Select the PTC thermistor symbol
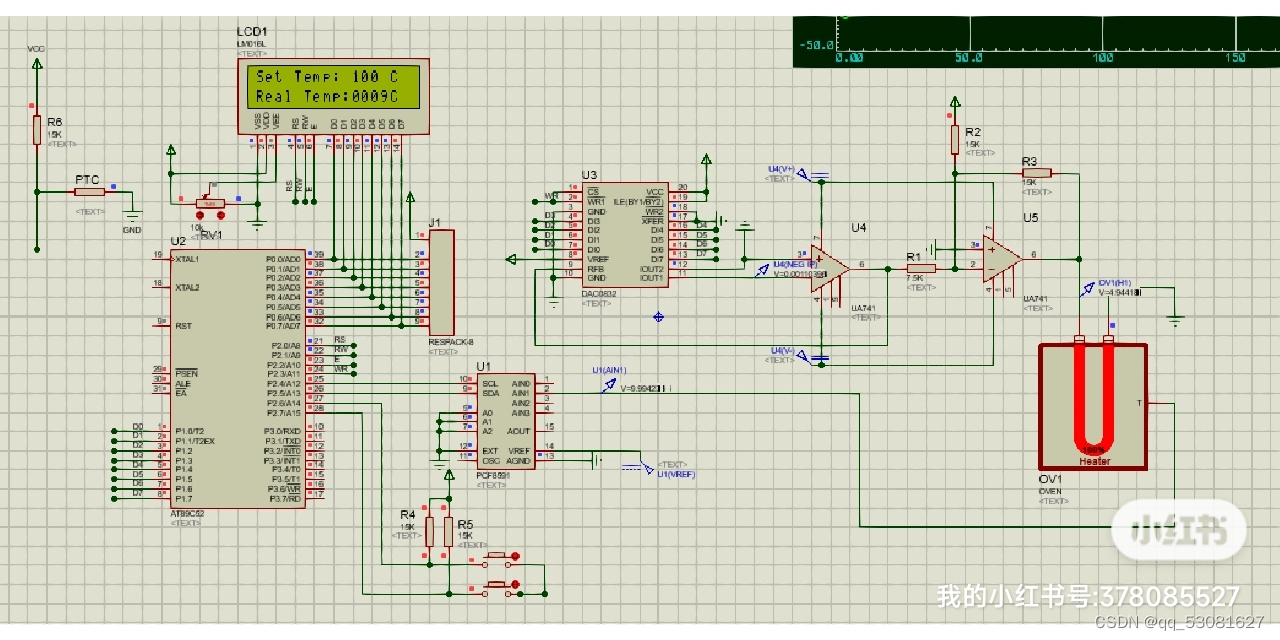 (x=90, y=191)
